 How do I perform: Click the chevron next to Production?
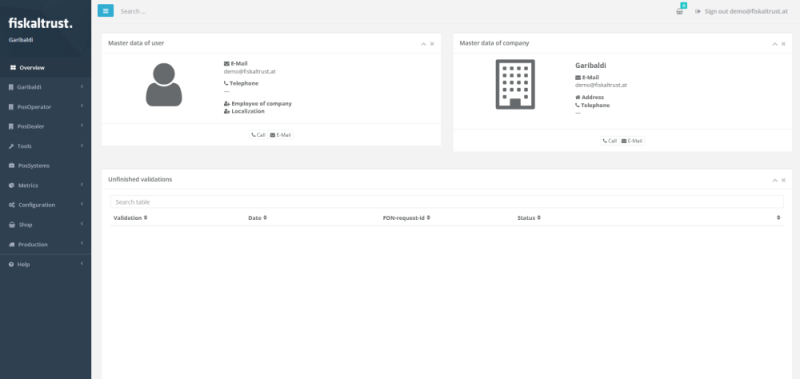[82, 244]
